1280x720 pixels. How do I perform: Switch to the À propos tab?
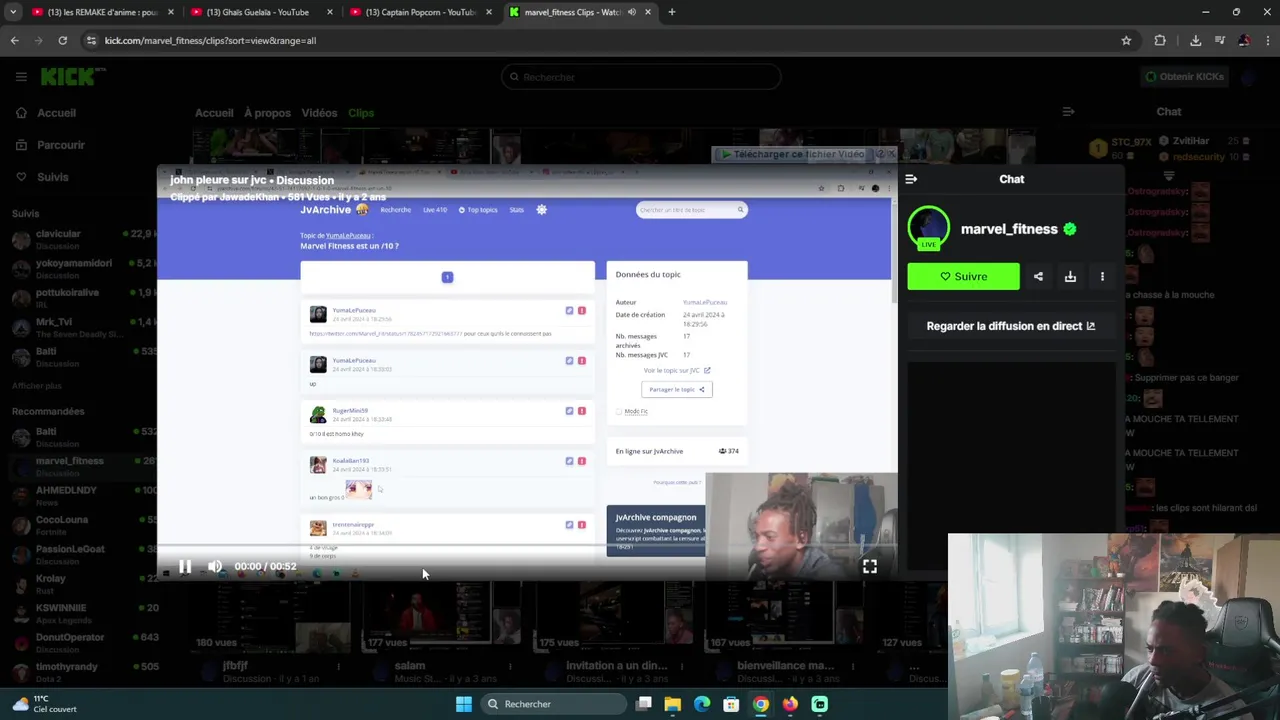coord(267,113)
